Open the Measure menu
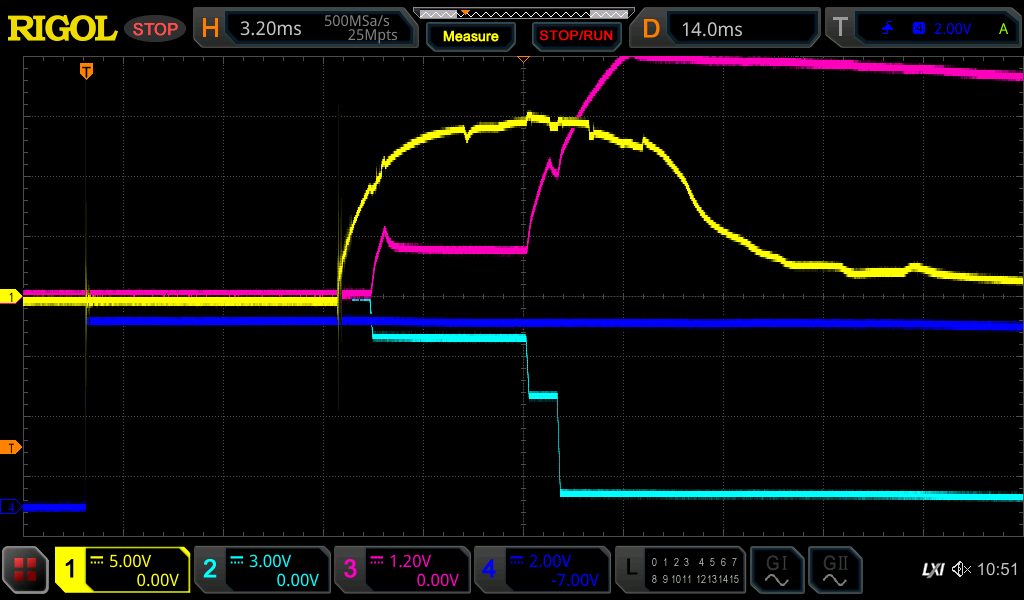1024x600 pixels. (x=470, y=36)
